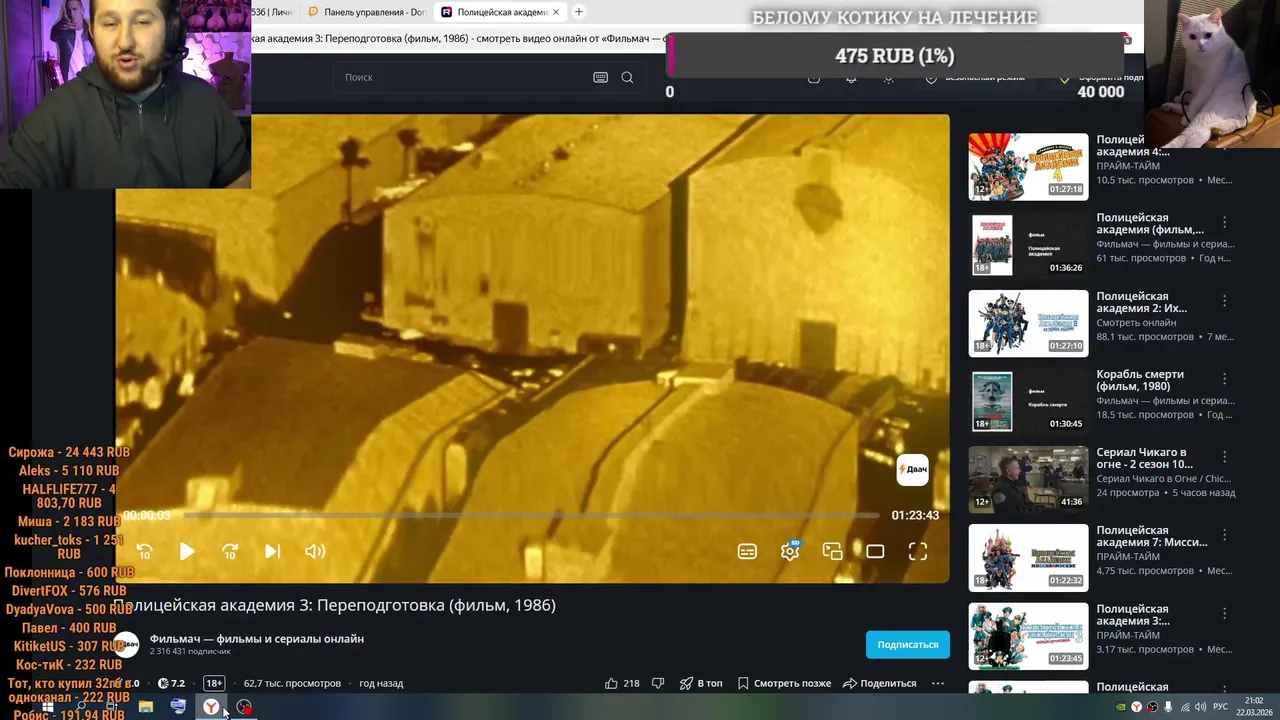Seek on the video progress bar

point(530,515)
